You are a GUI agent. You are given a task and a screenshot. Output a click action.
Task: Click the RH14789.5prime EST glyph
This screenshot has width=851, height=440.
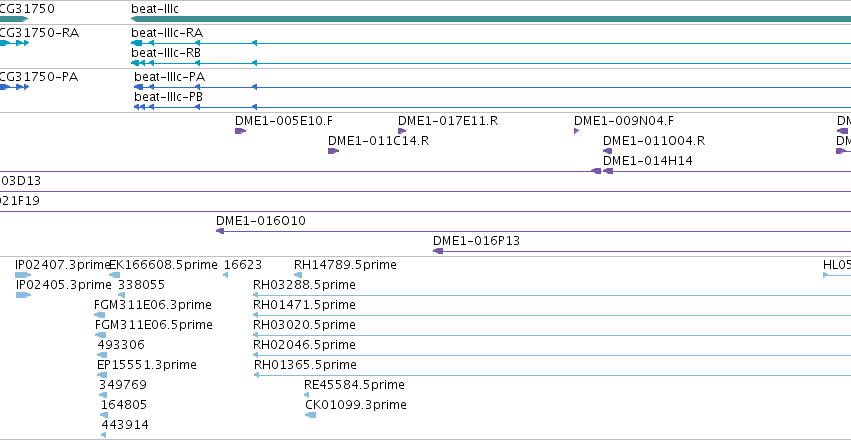[x=298, y=275]
